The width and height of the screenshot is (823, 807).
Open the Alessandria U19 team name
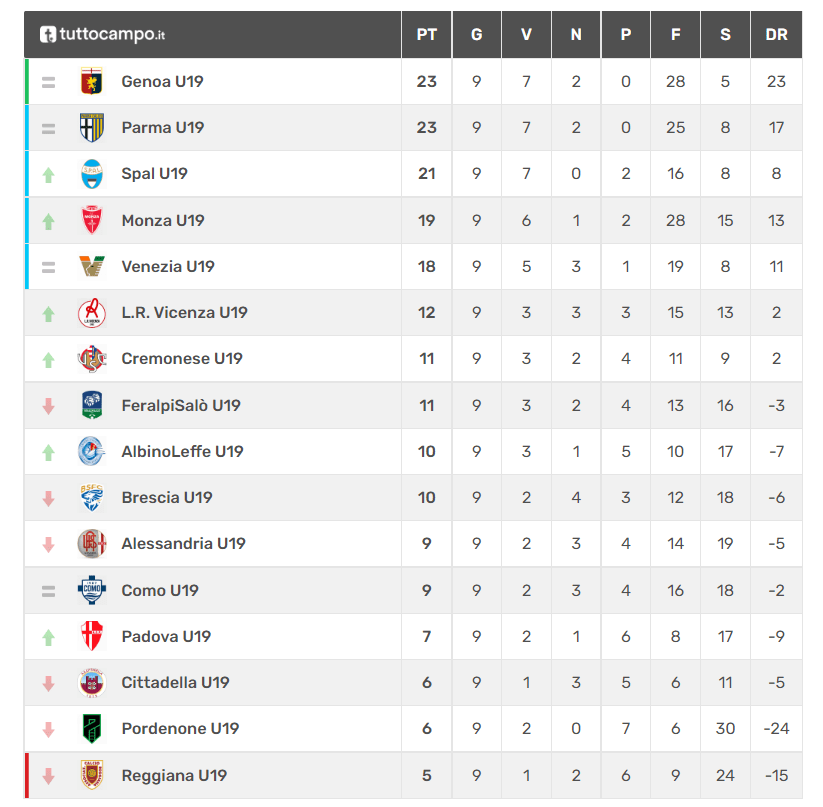coord(183,544)
